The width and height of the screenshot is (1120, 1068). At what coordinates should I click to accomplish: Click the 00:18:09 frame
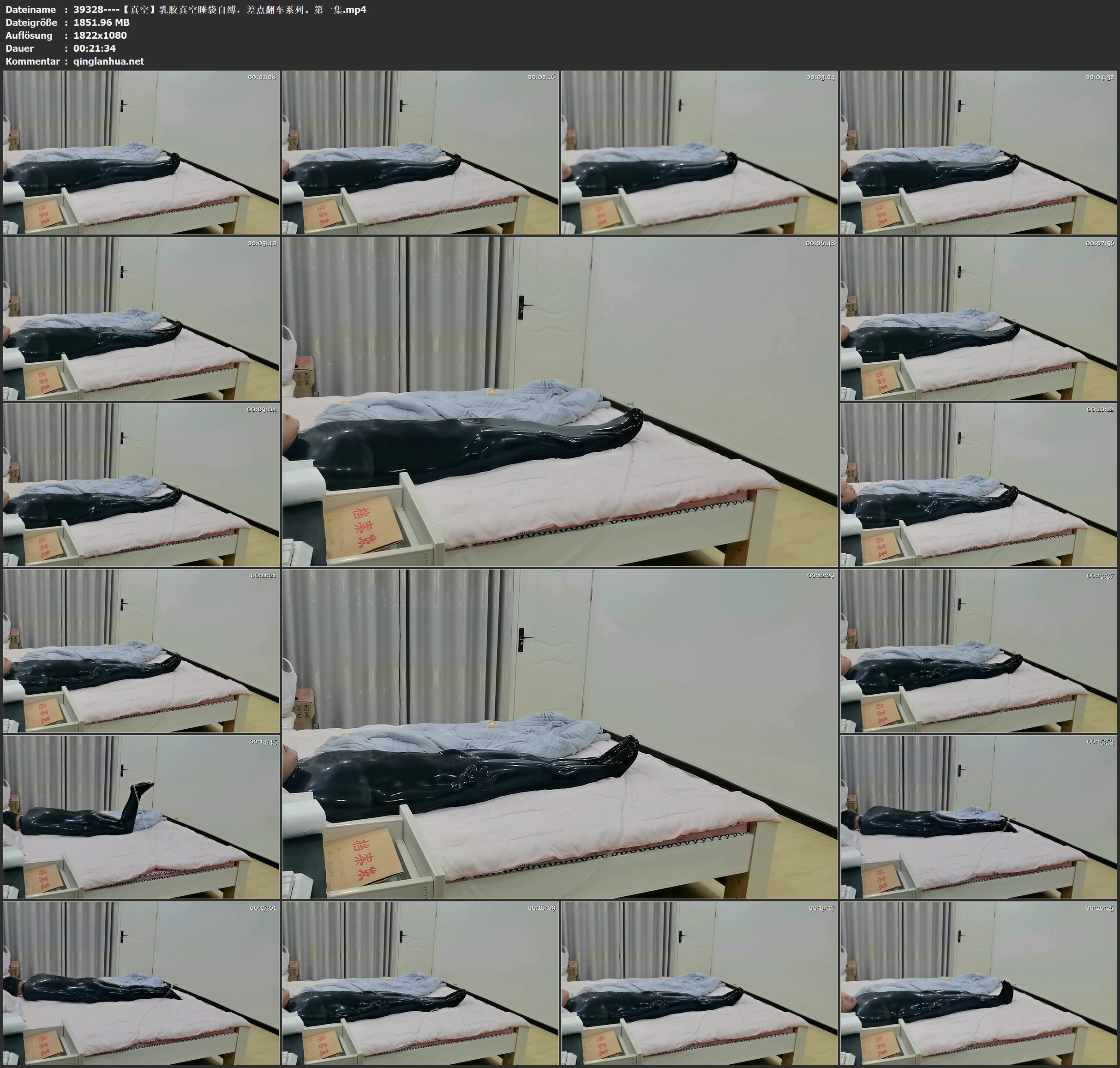tap(420, 983)
